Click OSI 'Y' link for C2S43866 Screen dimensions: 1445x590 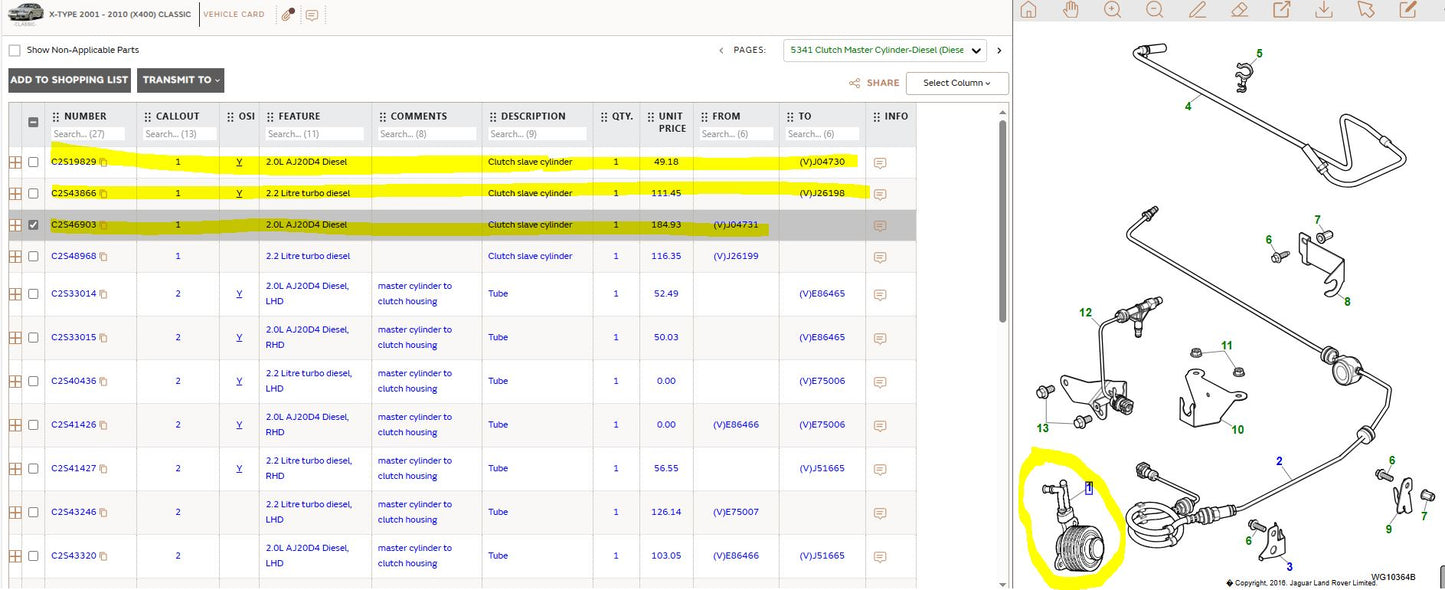pyautogui.click(x=239, y=193)
